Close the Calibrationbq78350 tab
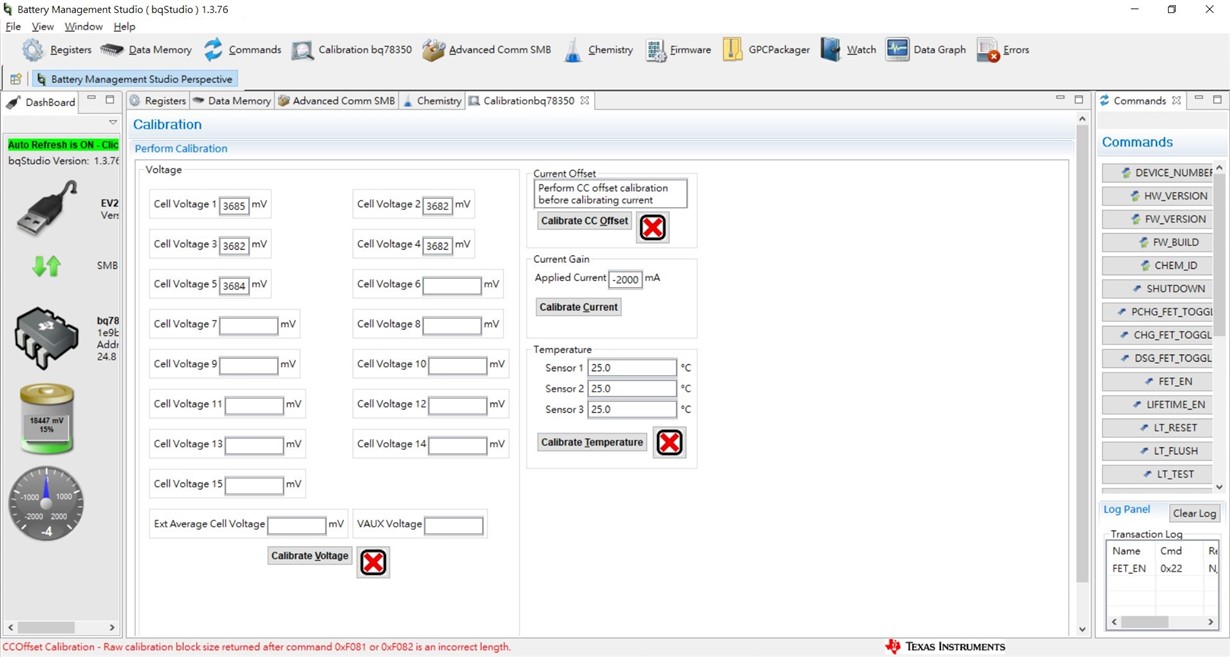Viewport: 1230px width, 657px height. click(585, 101)
